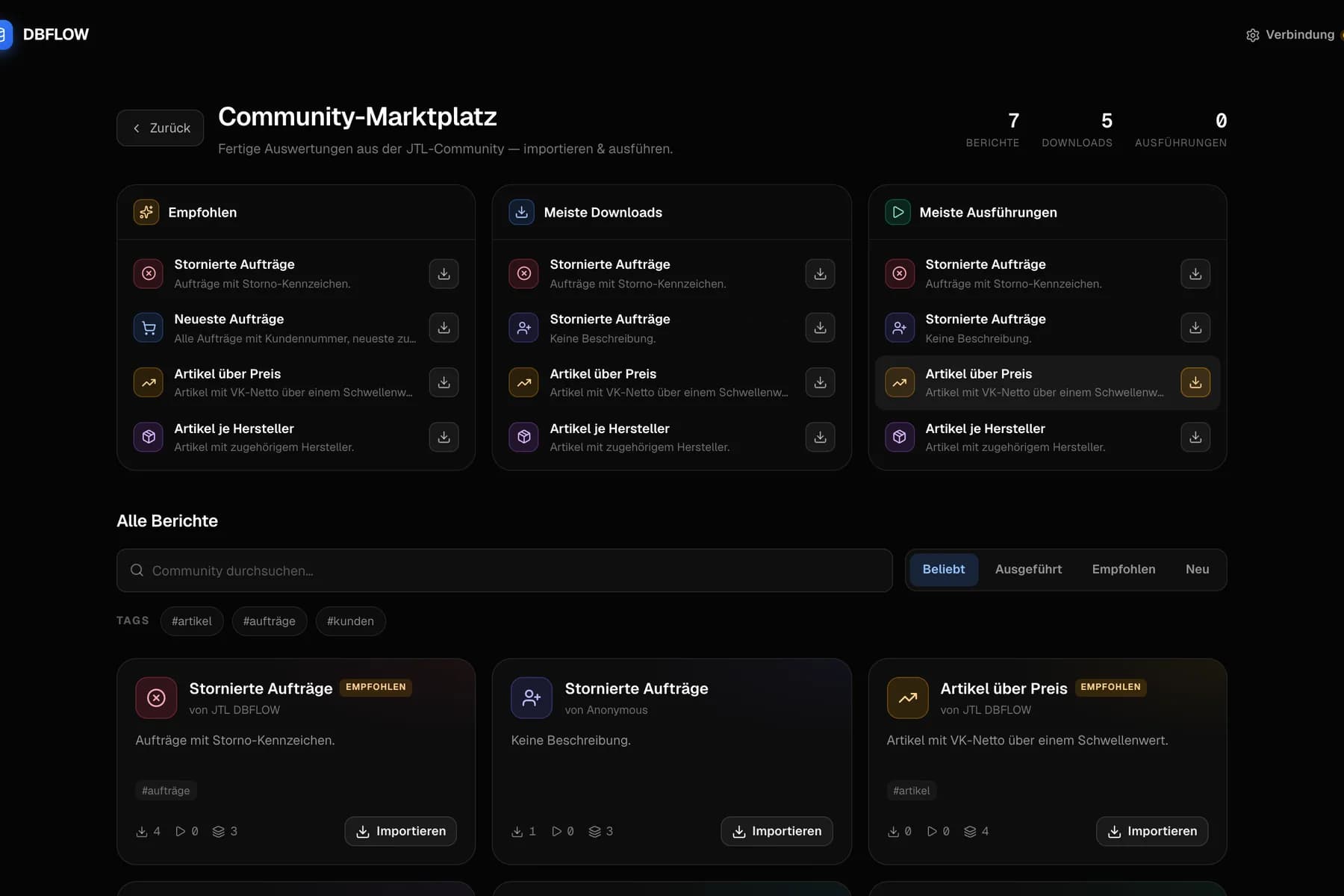Open Artikel je Hersteller in Meiste Downloads
Image resolution: width=1344 pixels, height=896 pixels.
point(671,438)
